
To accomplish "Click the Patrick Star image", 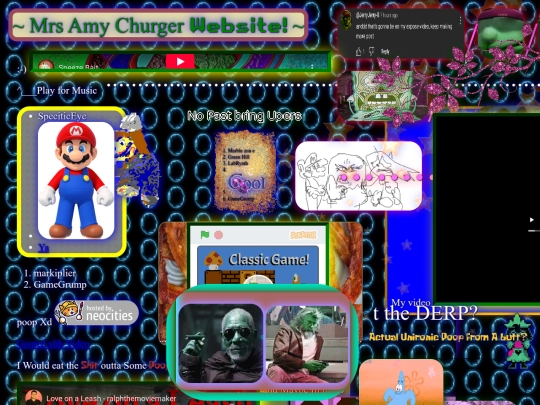I will pyautogui.click(x=401, y=382).
